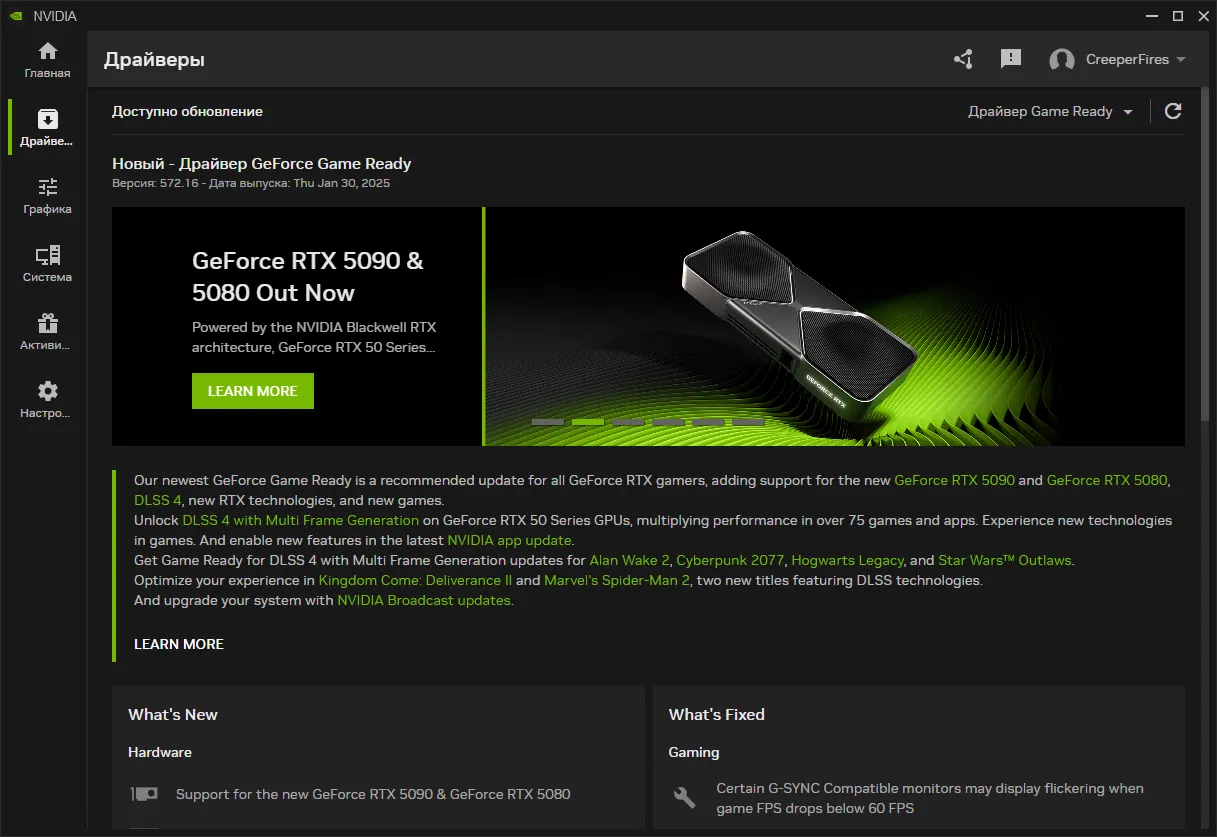Click 'Support for the new GeForce RTX 5090' entry
The image size is (1217, 837).
coord(373,794)
